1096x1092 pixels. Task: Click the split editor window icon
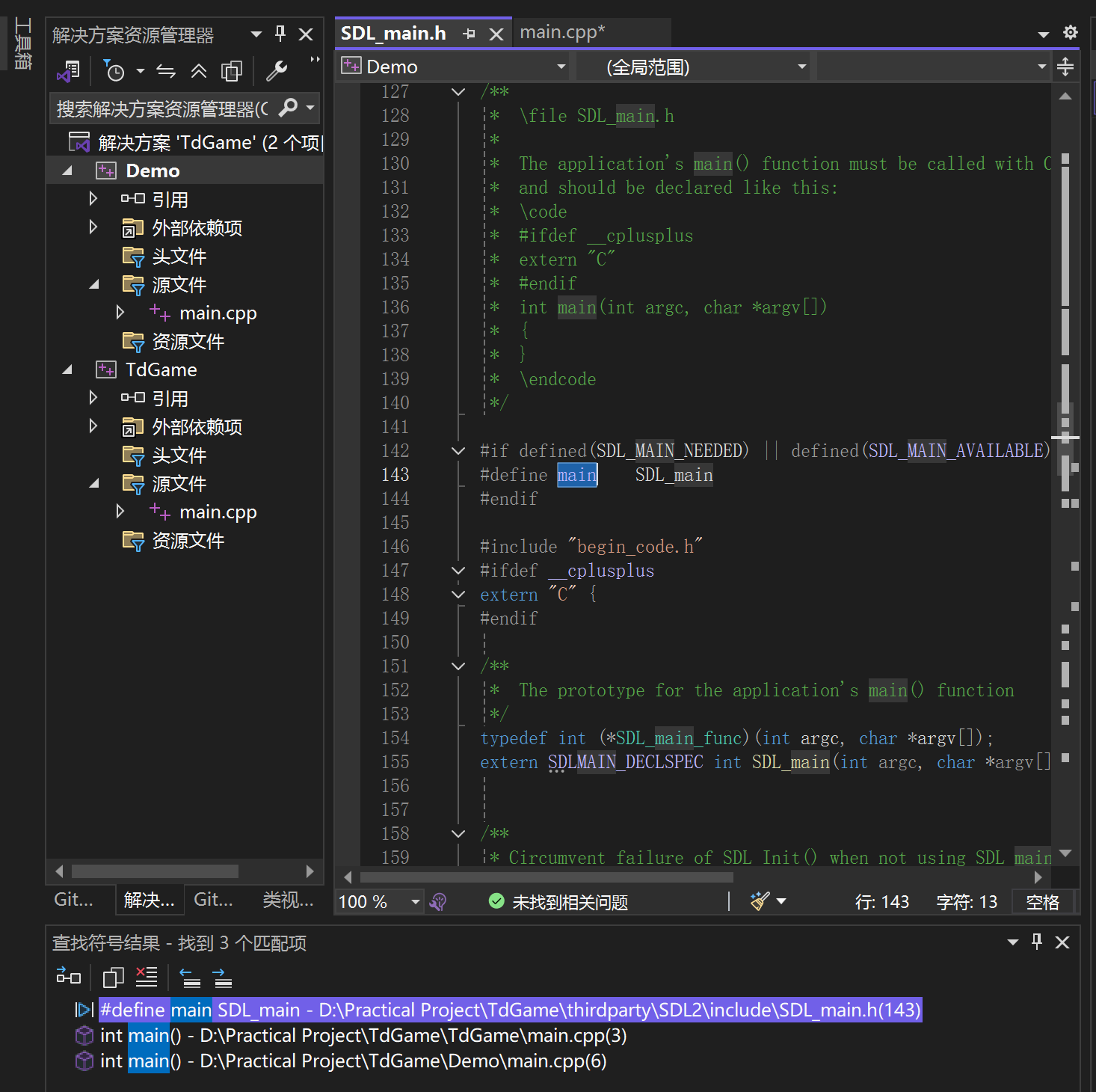1065,67
